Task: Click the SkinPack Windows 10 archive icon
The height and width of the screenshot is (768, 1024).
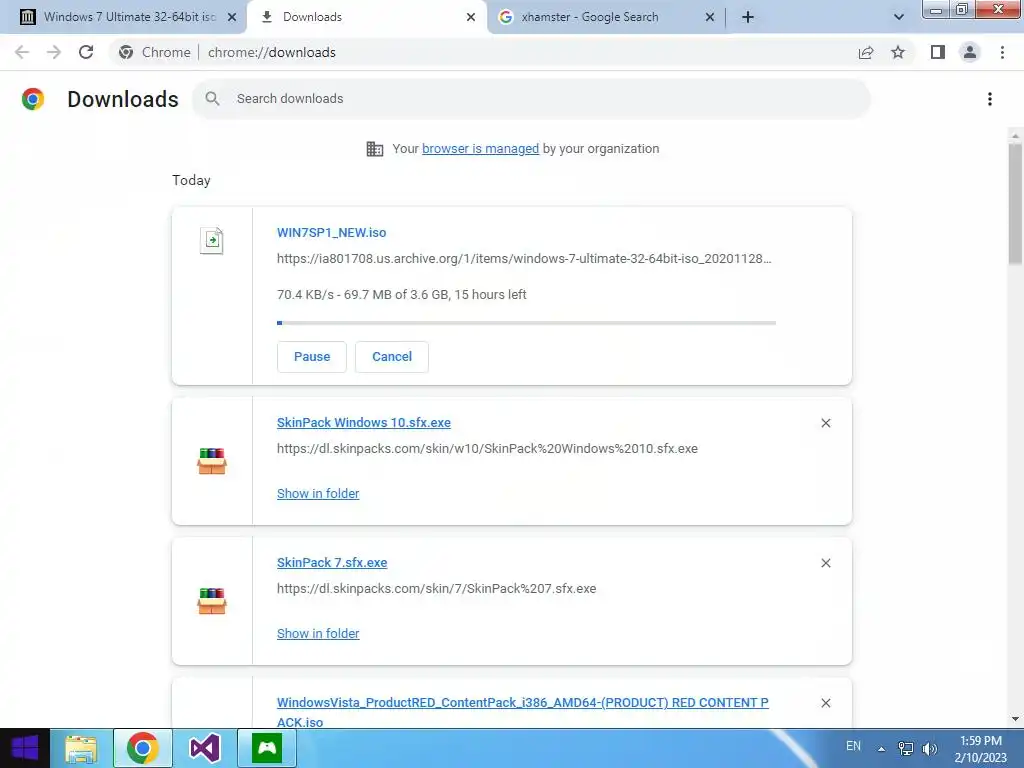Action: 212,461
